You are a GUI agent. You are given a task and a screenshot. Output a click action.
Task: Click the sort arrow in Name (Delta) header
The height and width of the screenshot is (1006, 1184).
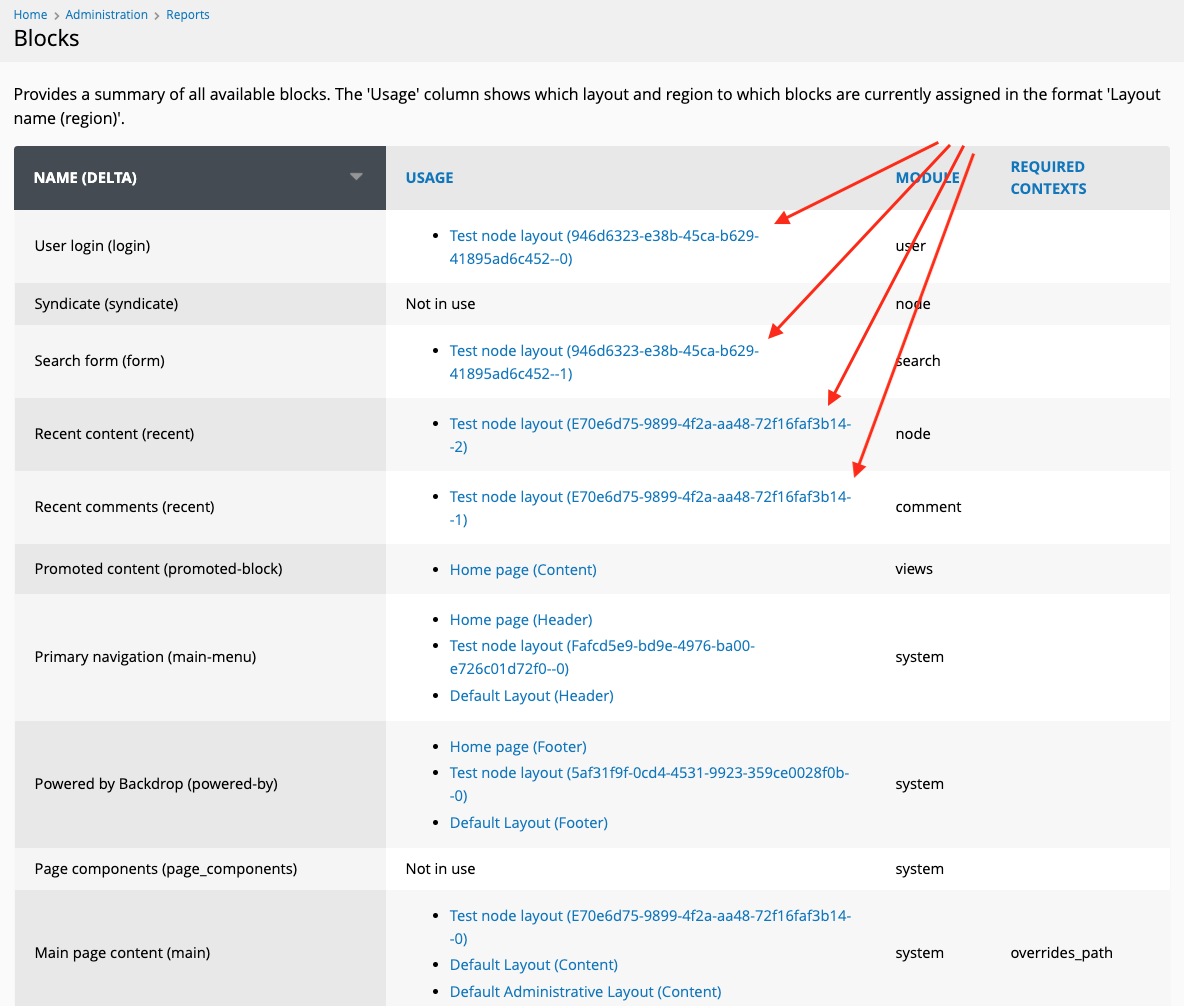click(x=356, y=177)
